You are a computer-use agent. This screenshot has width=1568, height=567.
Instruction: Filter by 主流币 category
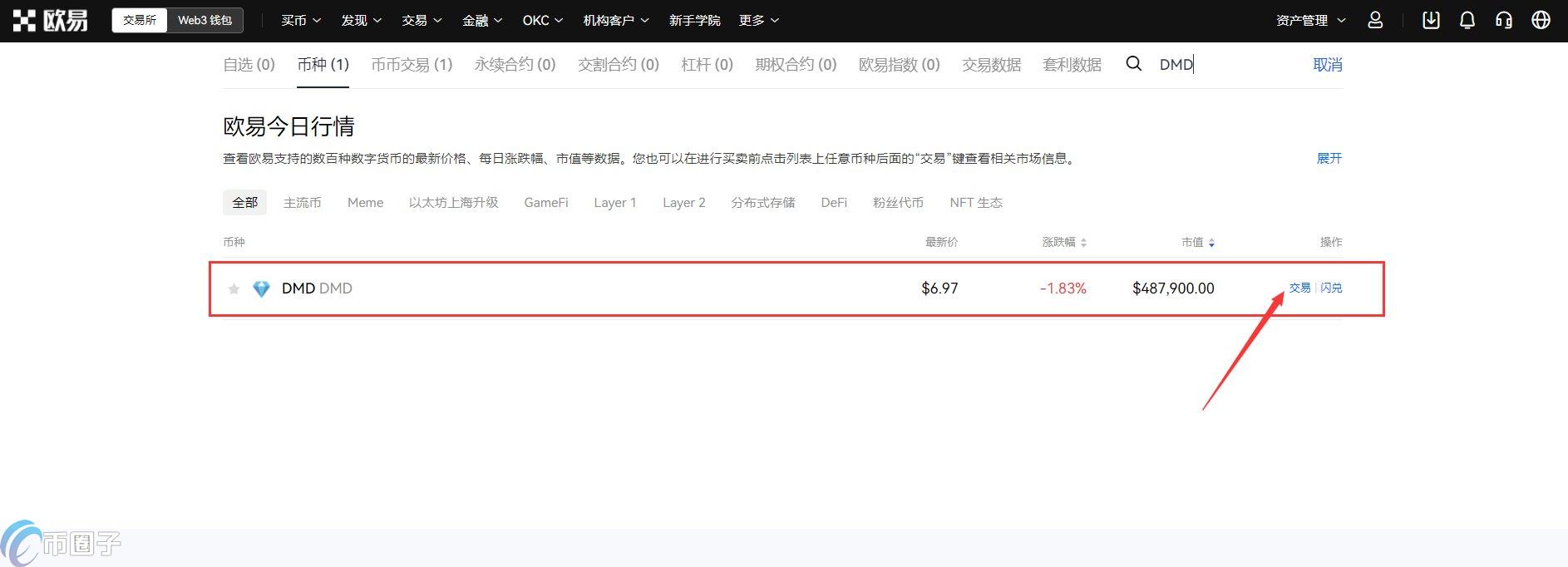302,202
